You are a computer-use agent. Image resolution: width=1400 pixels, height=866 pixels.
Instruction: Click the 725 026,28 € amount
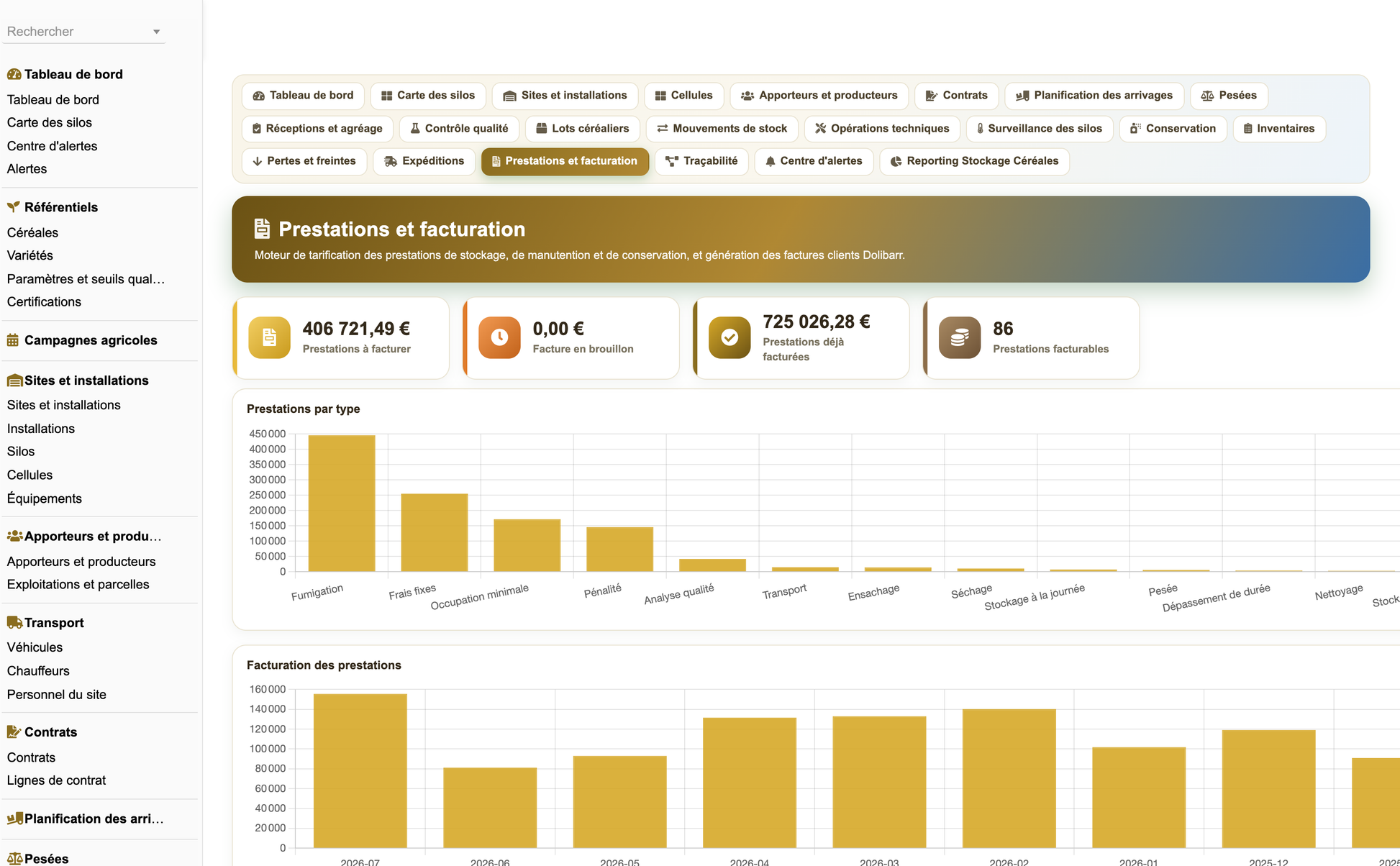coord(817,322)
